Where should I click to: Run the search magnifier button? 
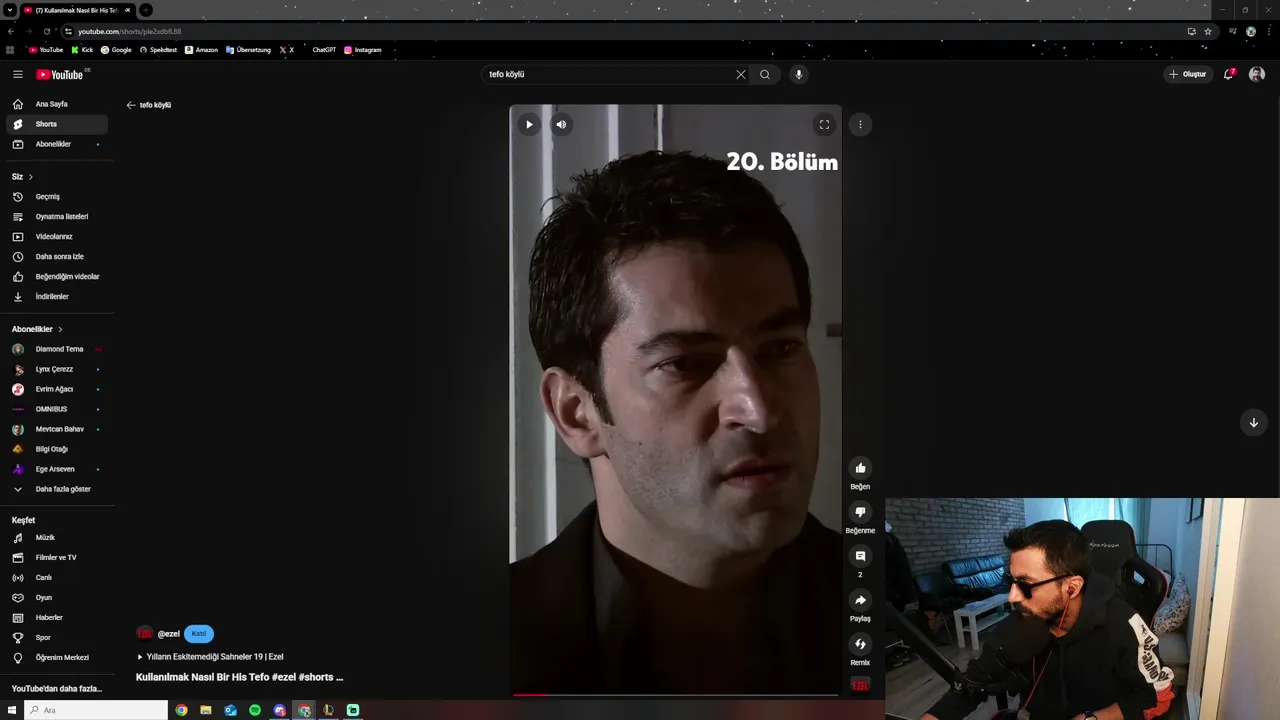[x=765, y=74]
